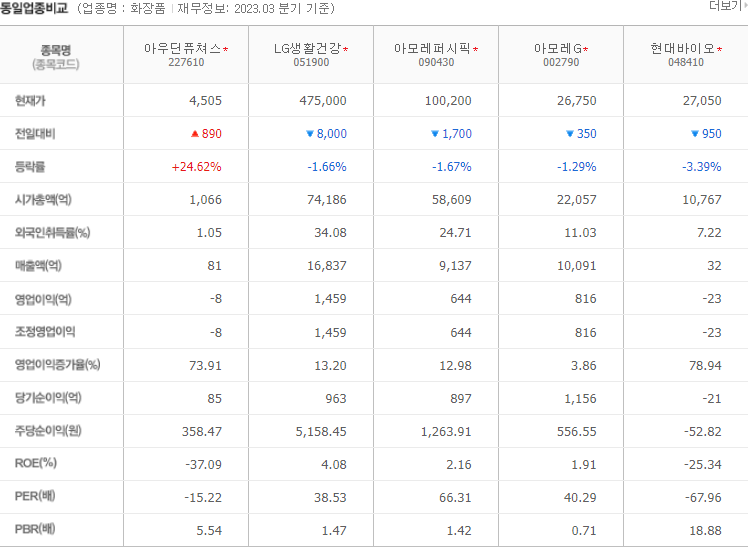Click net income value 1,156

tap(580, 399)
